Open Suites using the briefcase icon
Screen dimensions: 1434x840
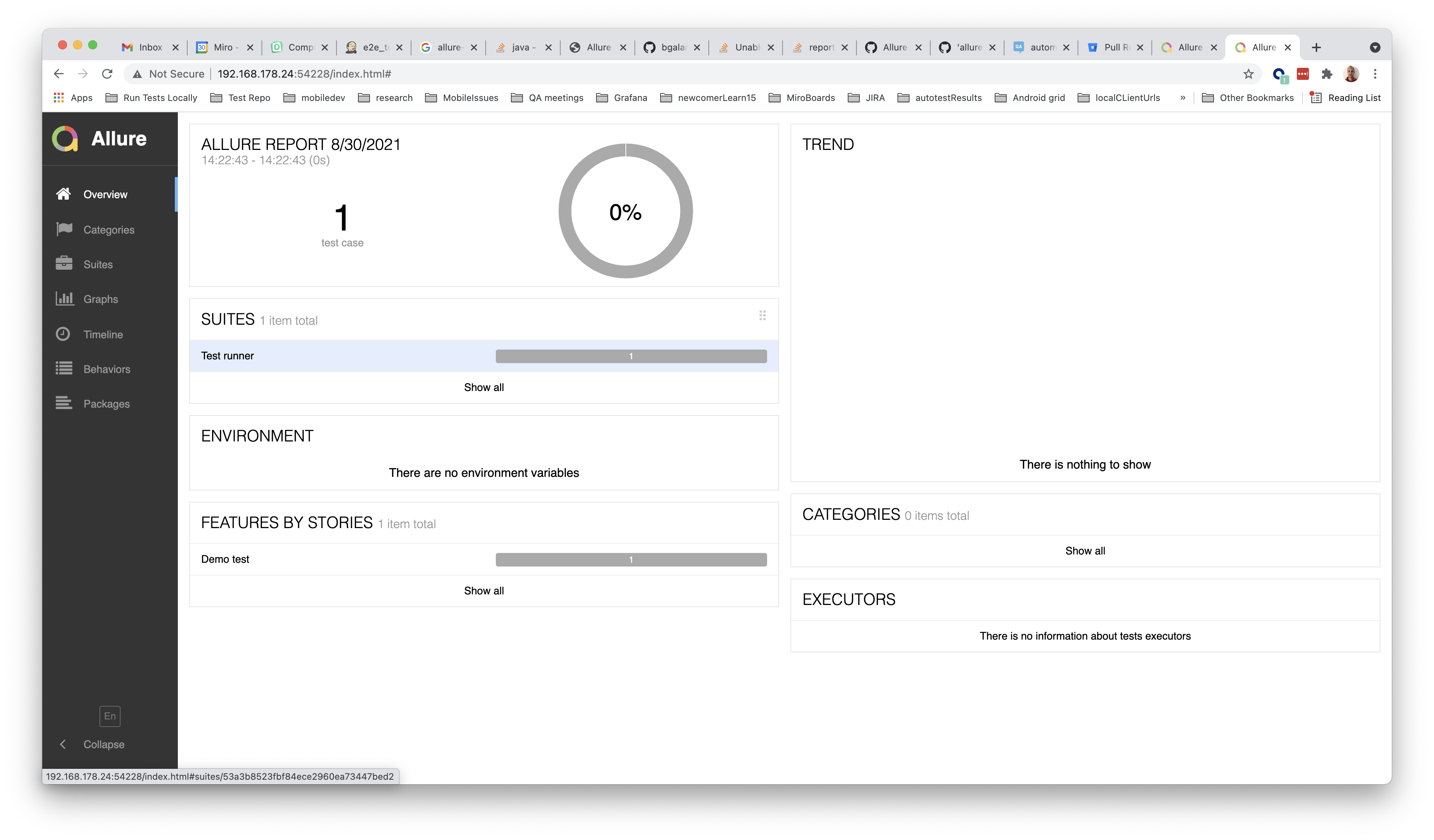coord(64,264)
